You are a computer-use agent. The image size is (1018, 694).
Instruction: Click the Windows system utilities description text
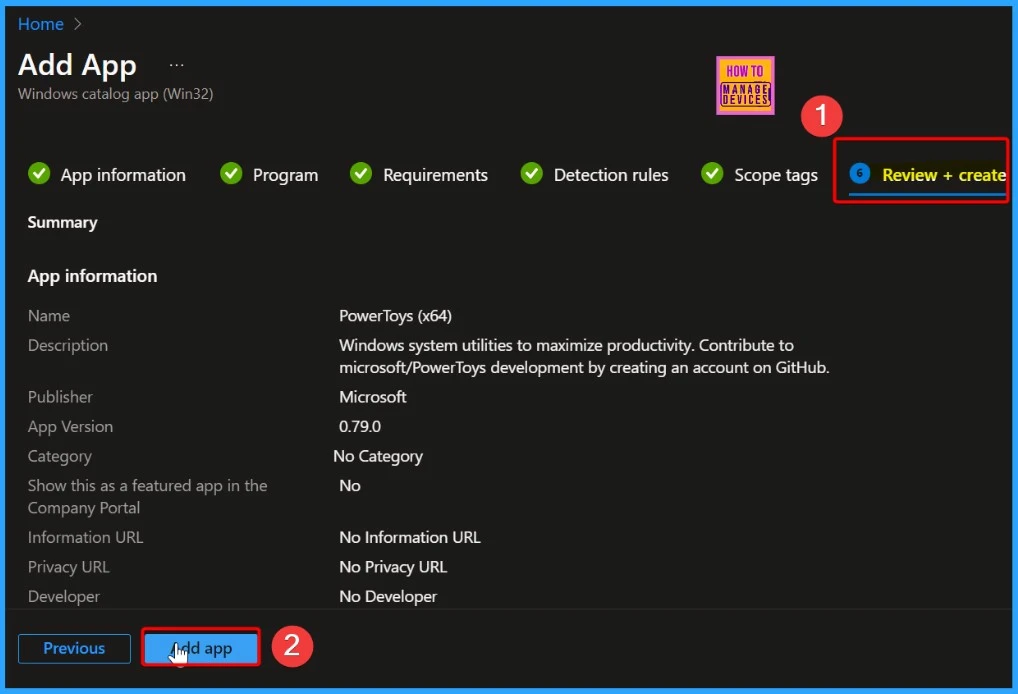tap(584, 356)
